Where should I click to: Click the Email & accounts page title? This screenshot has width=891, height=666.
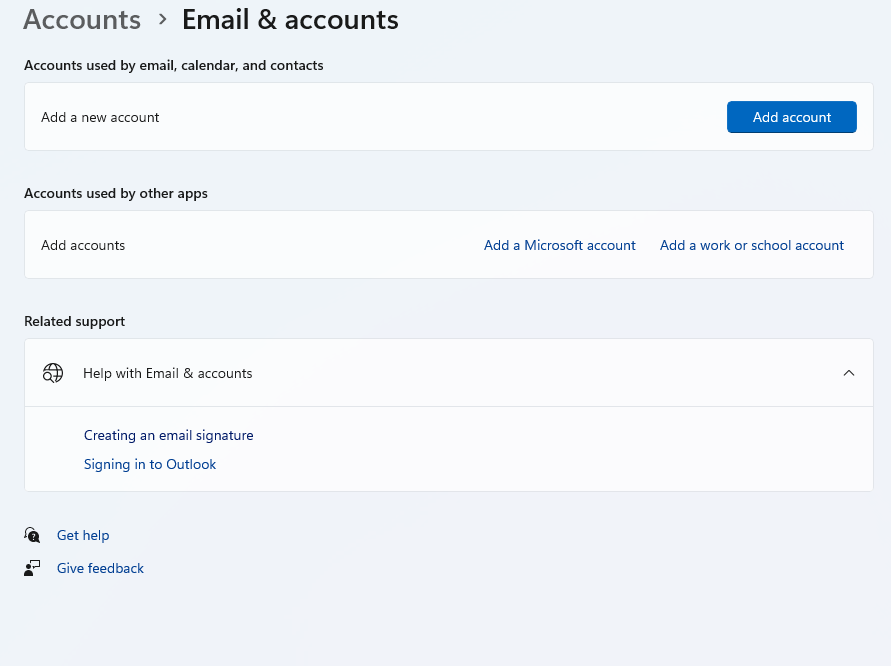coord(290,19)
